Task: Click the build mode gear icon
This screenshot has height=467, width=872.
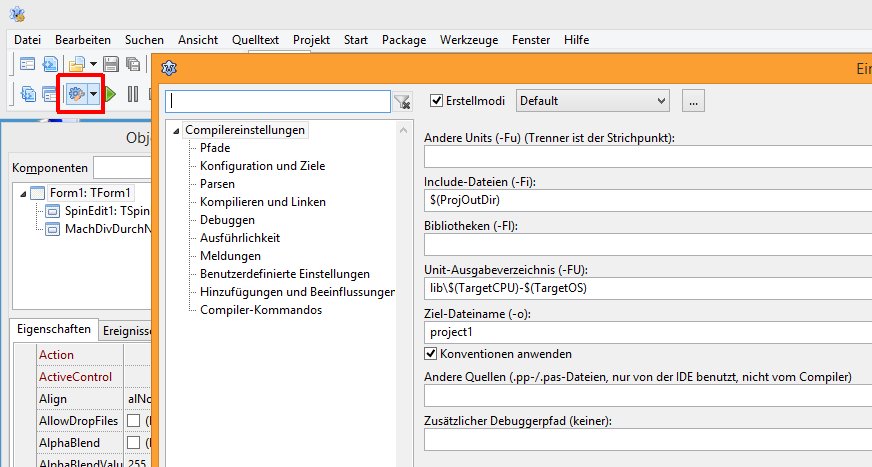Action: click(x=75, y=94)
